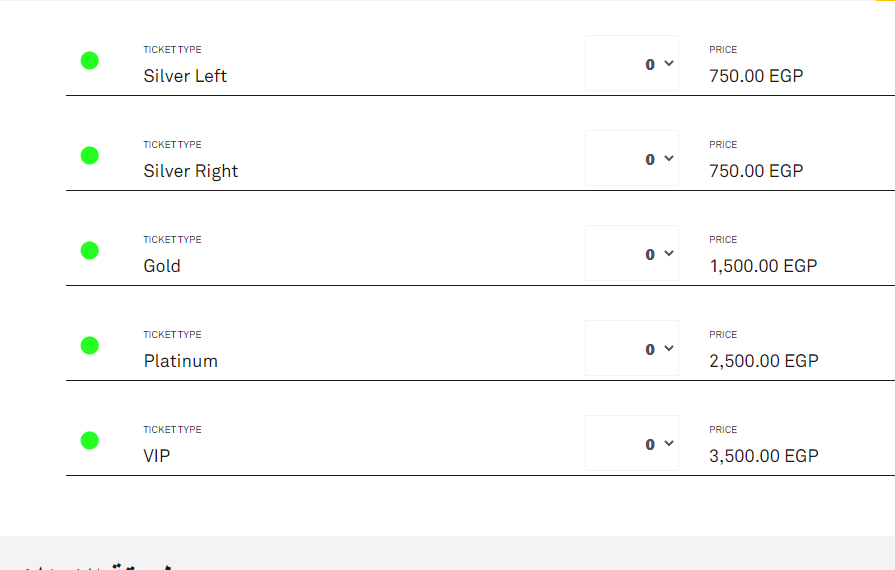Click green availability dot beside Gold
The height and width of the screenshot is (570, 895).
89,250
